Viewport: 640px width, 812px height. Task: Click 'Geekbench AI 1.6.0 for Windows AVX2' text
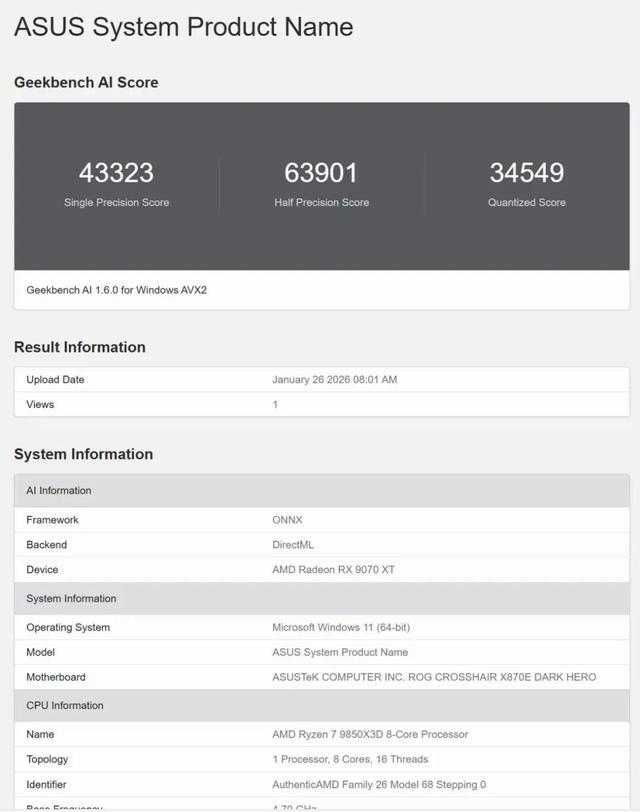point(117,290)
